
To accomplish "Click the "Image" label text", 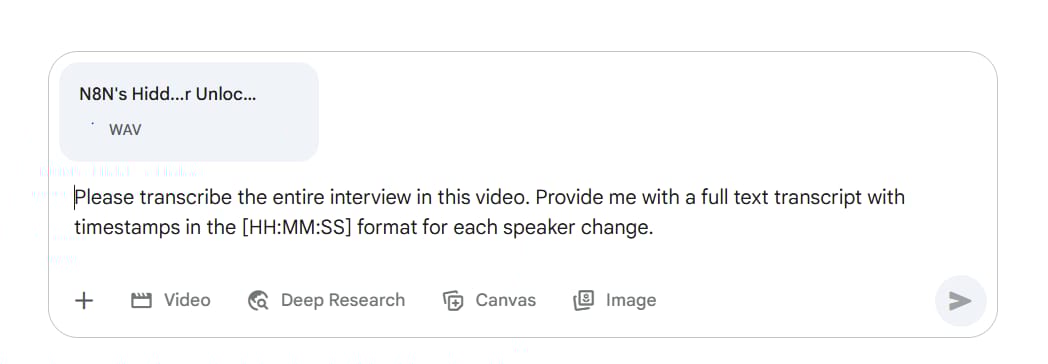I will 631,301.
